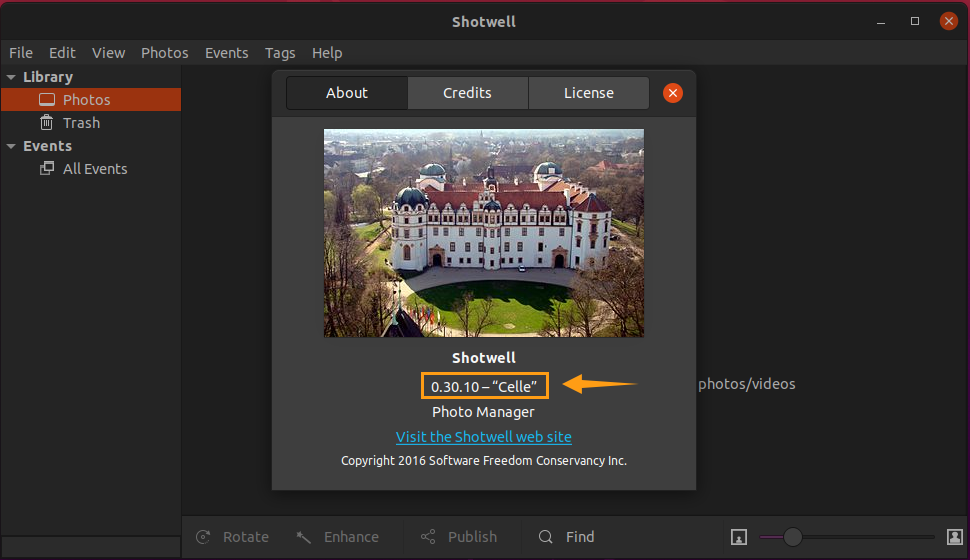Open the Edit menu
This screenshot has height=560, width=970.
click(x=62, y=53)
